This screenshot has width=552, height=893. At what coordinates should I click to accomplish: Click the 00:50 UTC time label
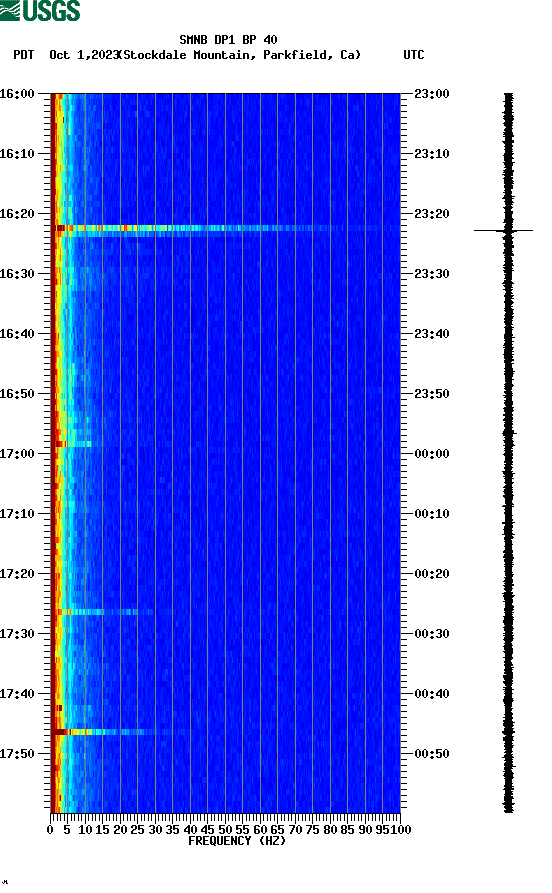point(432,753)
